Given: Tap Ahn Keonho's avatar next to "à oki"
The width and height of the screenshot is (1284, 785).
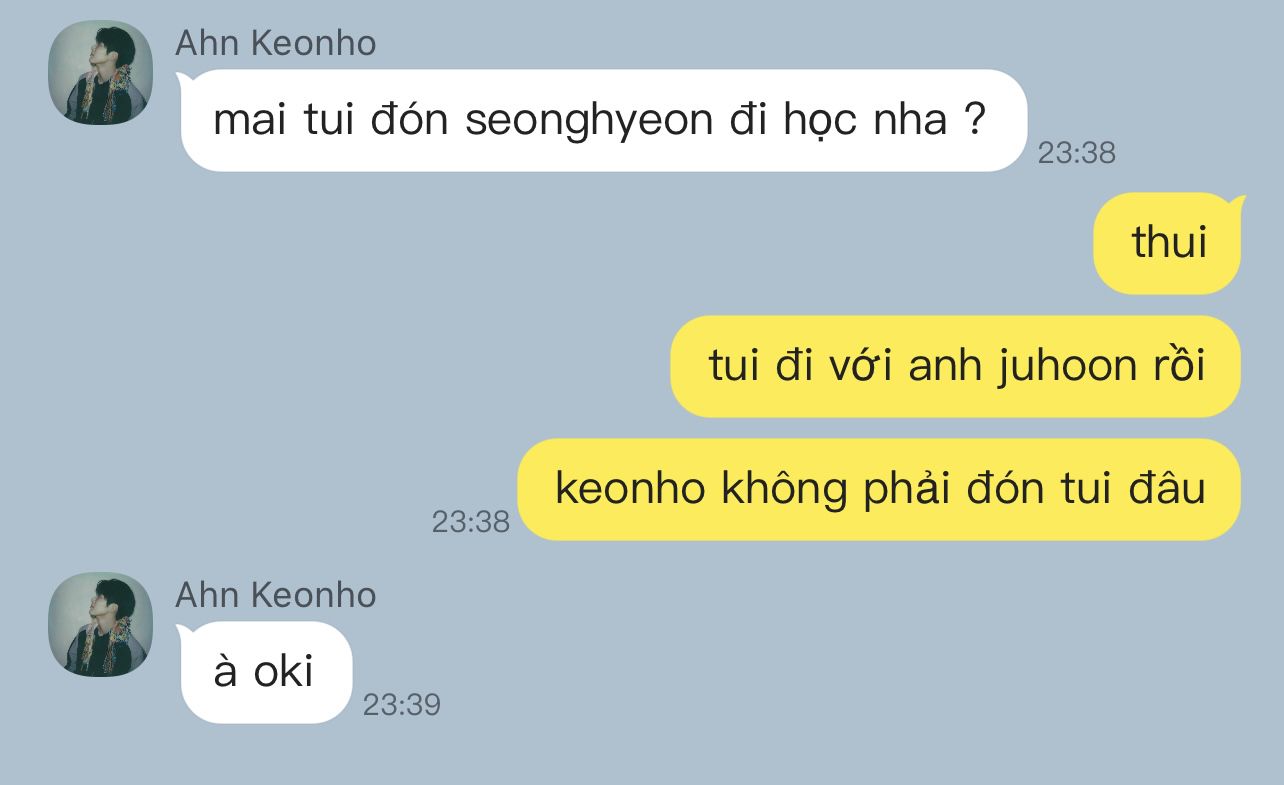Looking at the screenshot, I should tap(100, 624).
